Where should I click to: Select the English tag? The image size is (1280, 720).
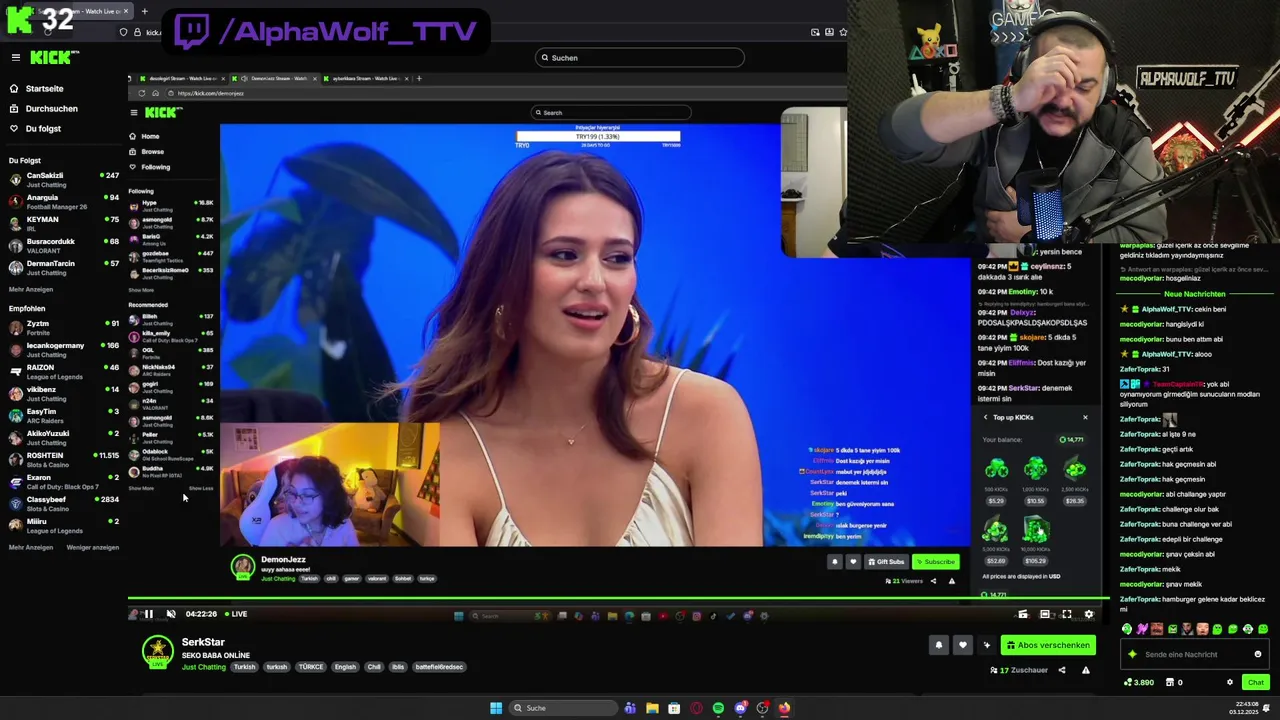[x=345, y=667]
